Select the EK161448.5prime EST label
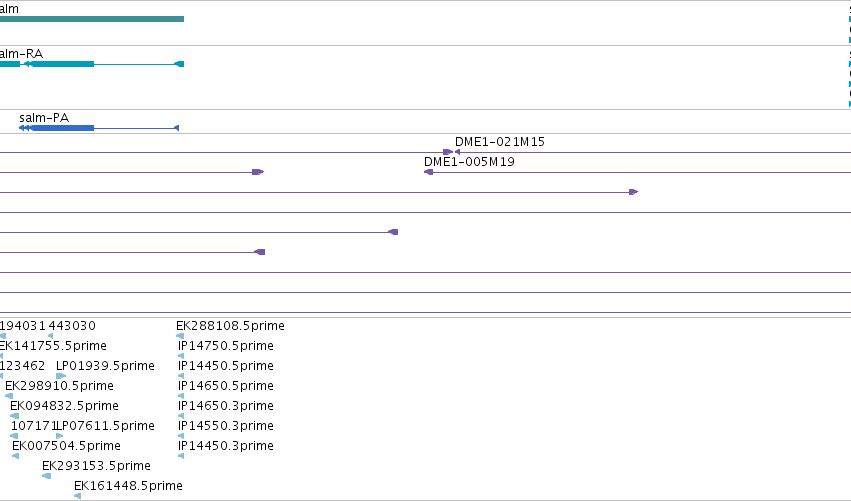 128,486
